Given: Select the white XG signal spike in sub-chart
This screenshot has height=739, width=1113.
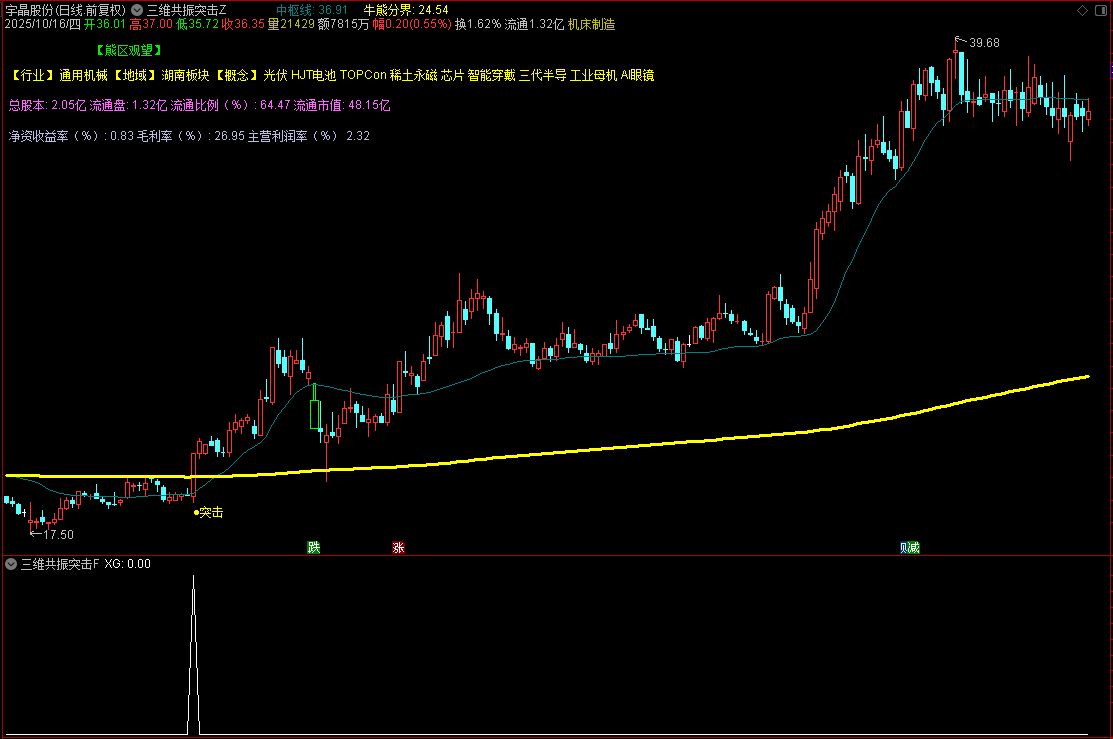Looking at the screenshot, I should pos(194,653).
